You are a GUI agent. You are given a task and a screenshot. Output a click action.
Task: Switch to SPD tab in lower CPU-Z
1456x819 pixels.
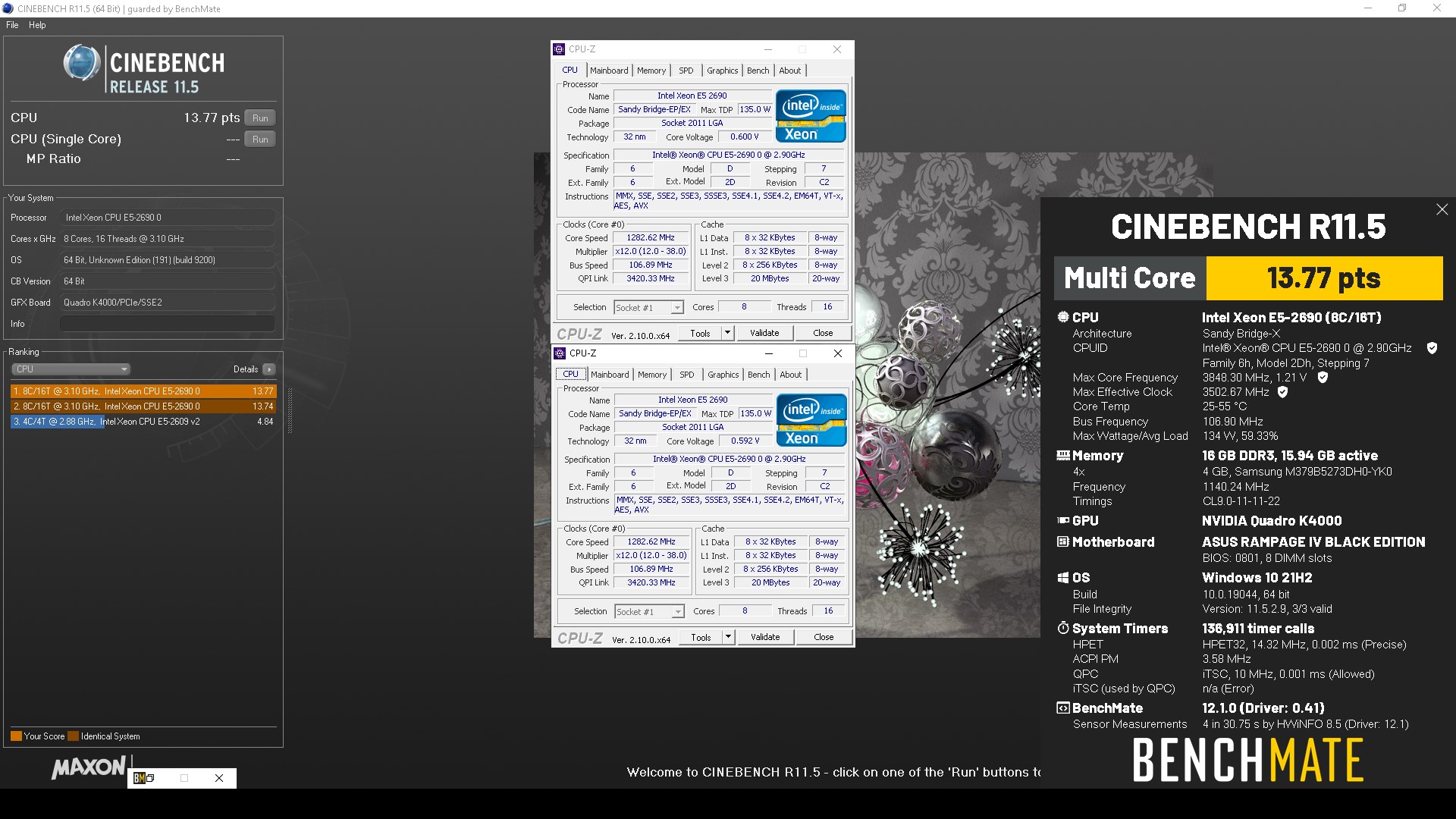(x=687, y=375)
